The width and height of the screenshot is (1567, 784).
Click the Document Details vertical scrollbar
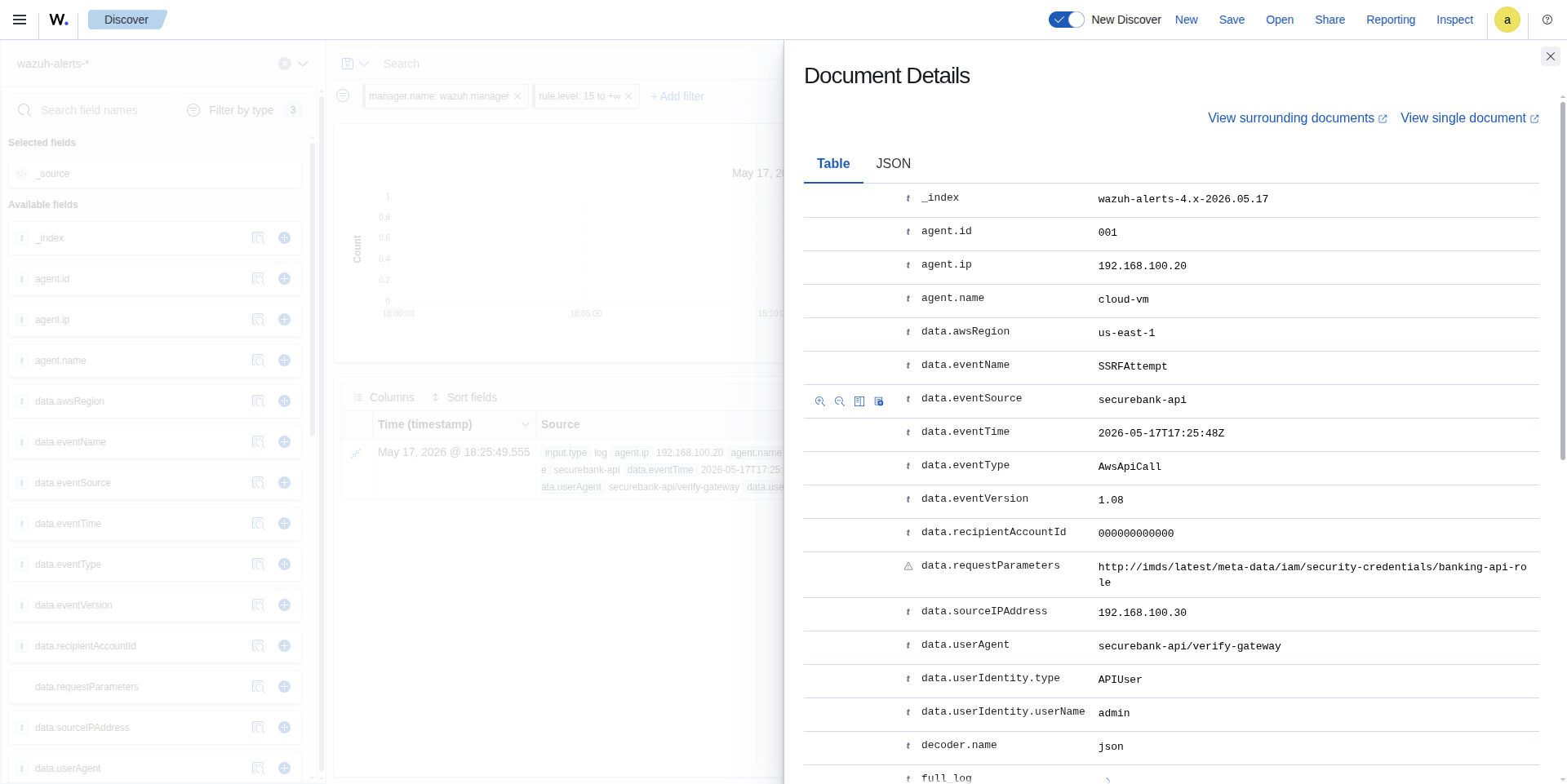point(1562,281)
